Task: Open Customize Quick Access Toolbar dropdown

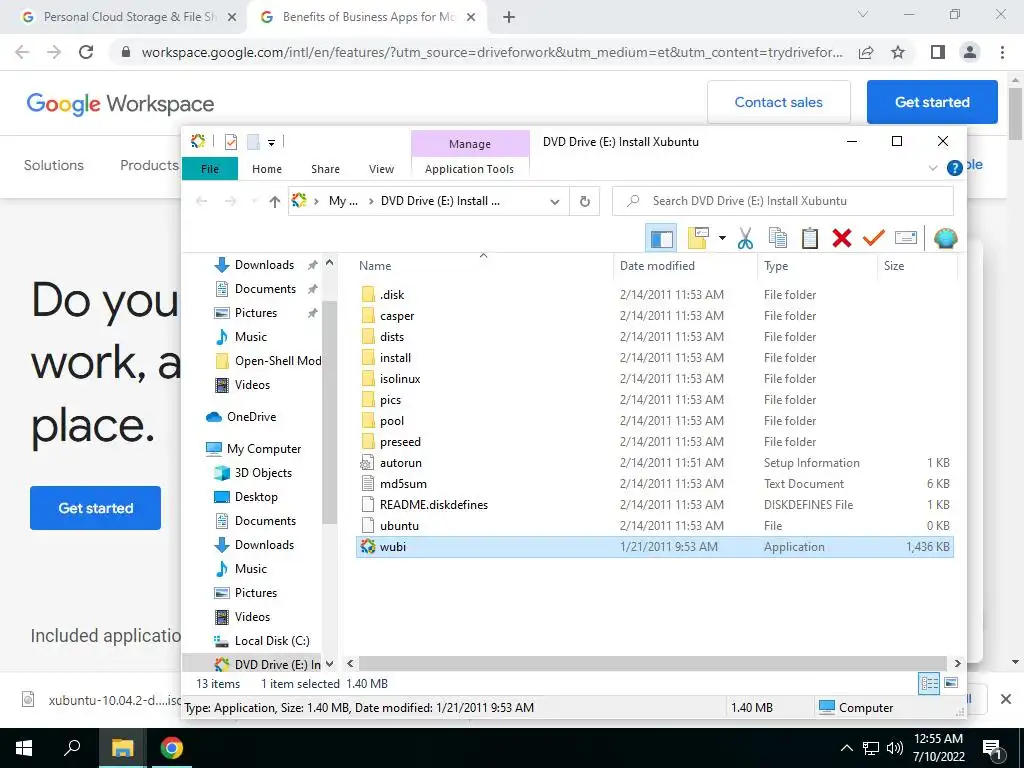Action: (271, 142)
